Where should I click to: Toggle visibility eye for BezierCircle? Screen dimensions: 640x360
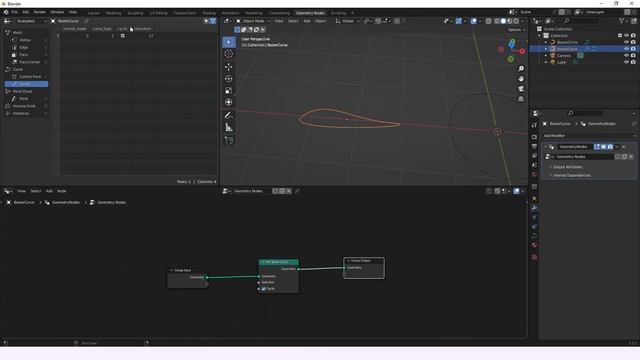[626, 42]
